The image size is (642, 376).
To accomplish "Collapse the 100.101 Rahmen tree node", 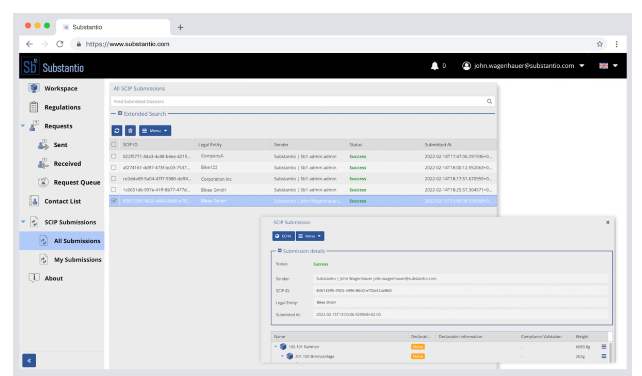I will click(x=276, y=347).
